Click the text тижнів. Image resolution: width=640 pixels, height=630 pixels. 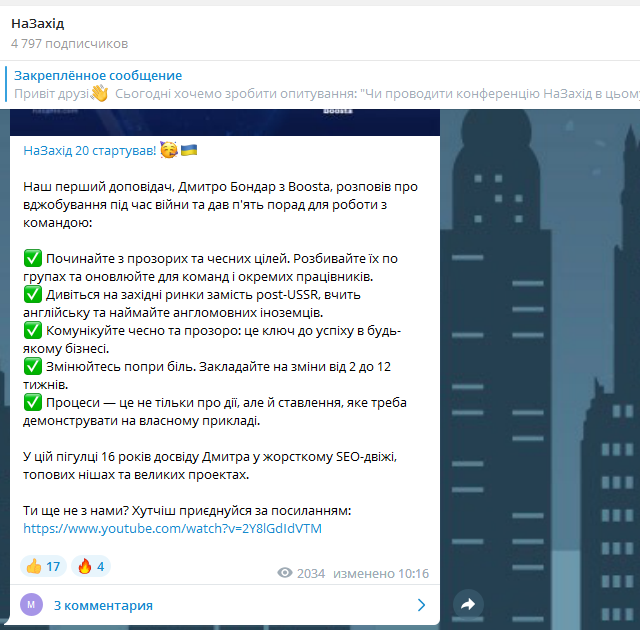(45, 384)
